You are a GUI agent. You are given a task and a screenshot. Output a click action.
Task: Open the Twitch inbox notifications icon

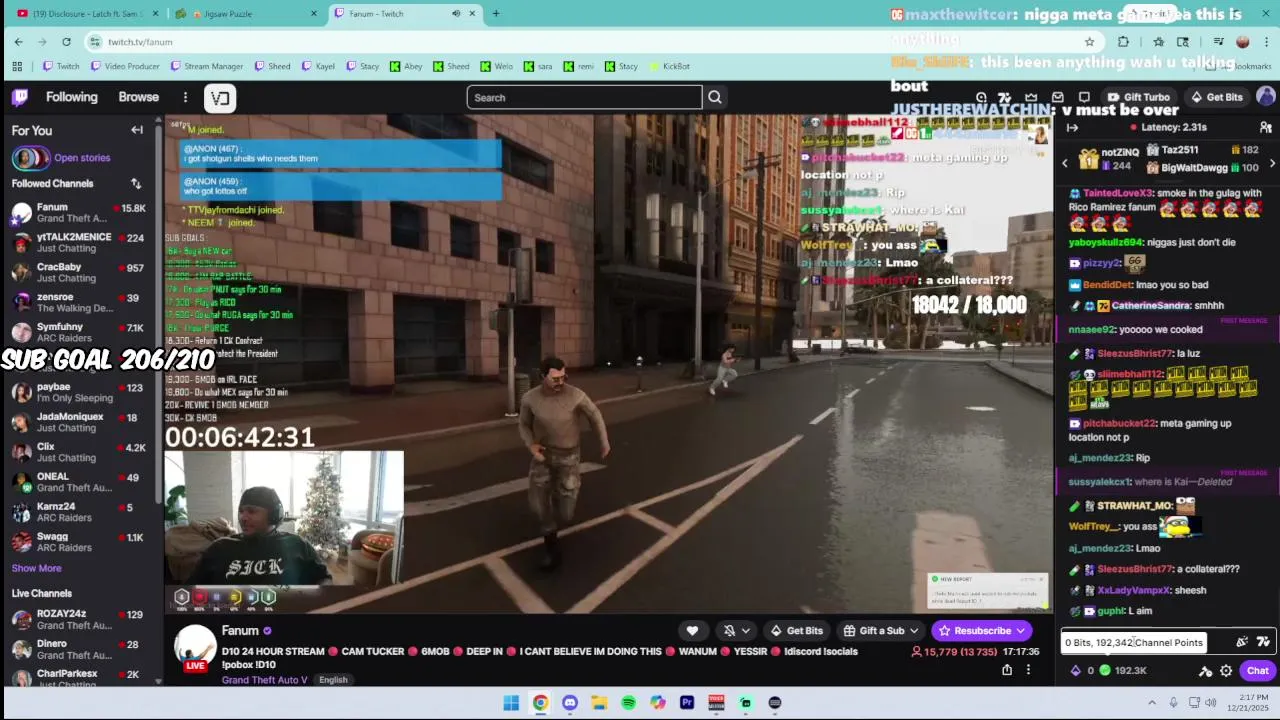point(1058,97)
